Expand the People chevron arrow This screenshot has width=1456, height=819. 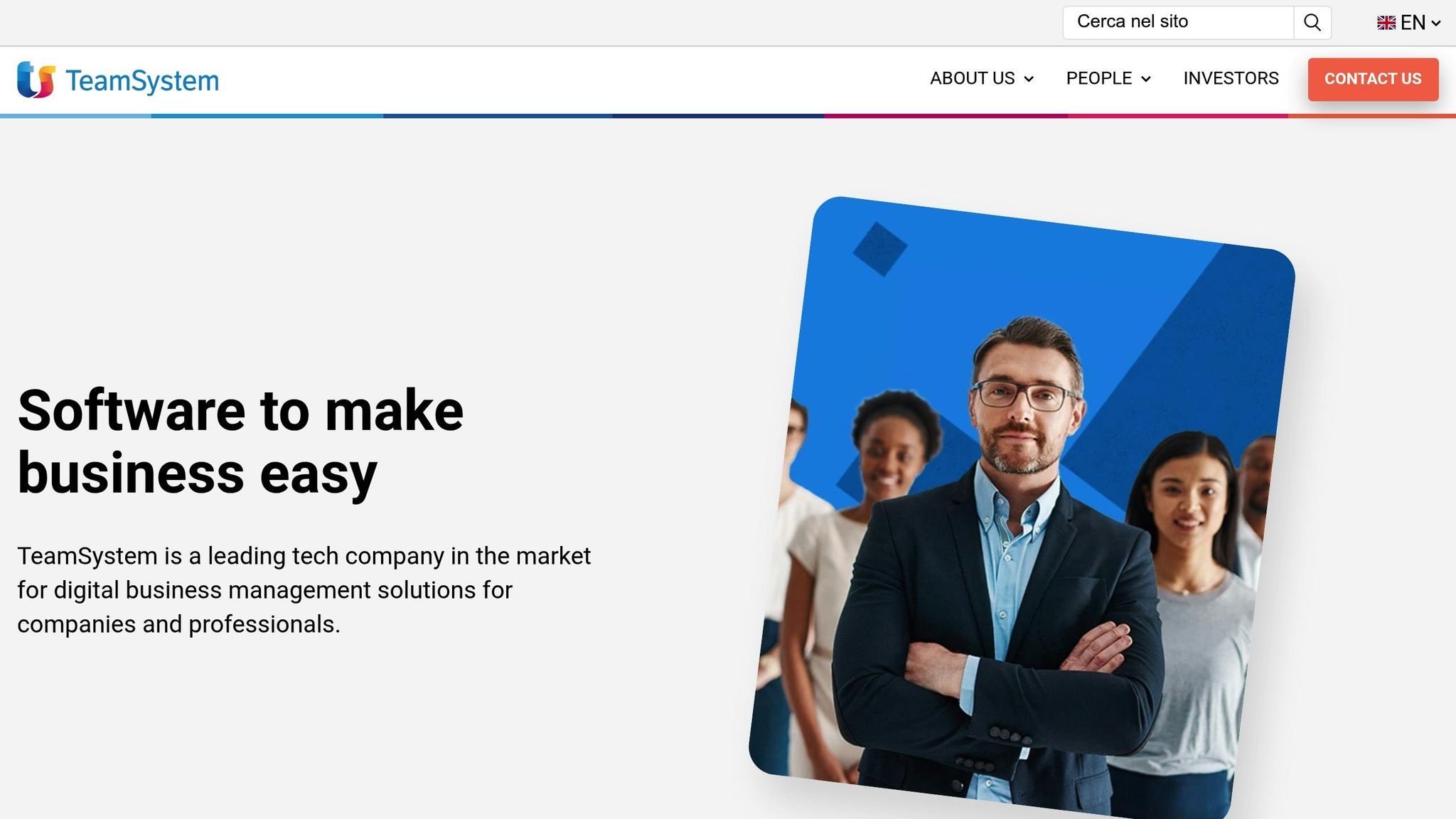1145,79
